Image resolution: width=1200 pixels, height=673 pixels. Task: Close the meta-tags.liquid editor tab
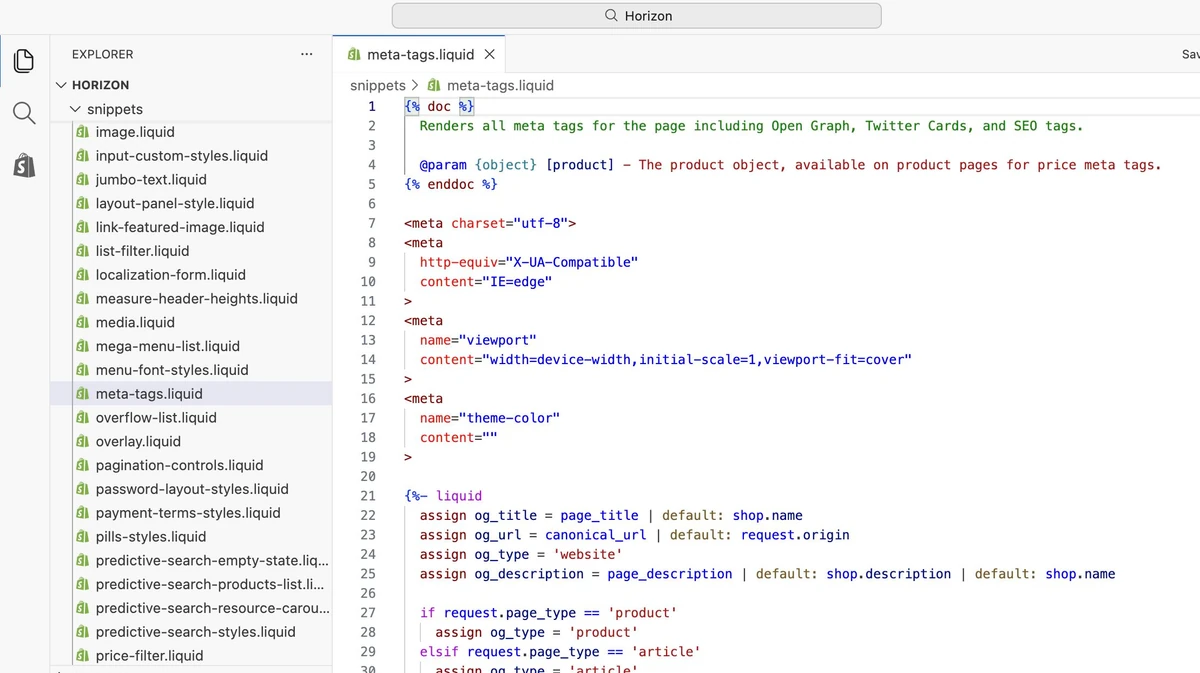tap(489, 54)
